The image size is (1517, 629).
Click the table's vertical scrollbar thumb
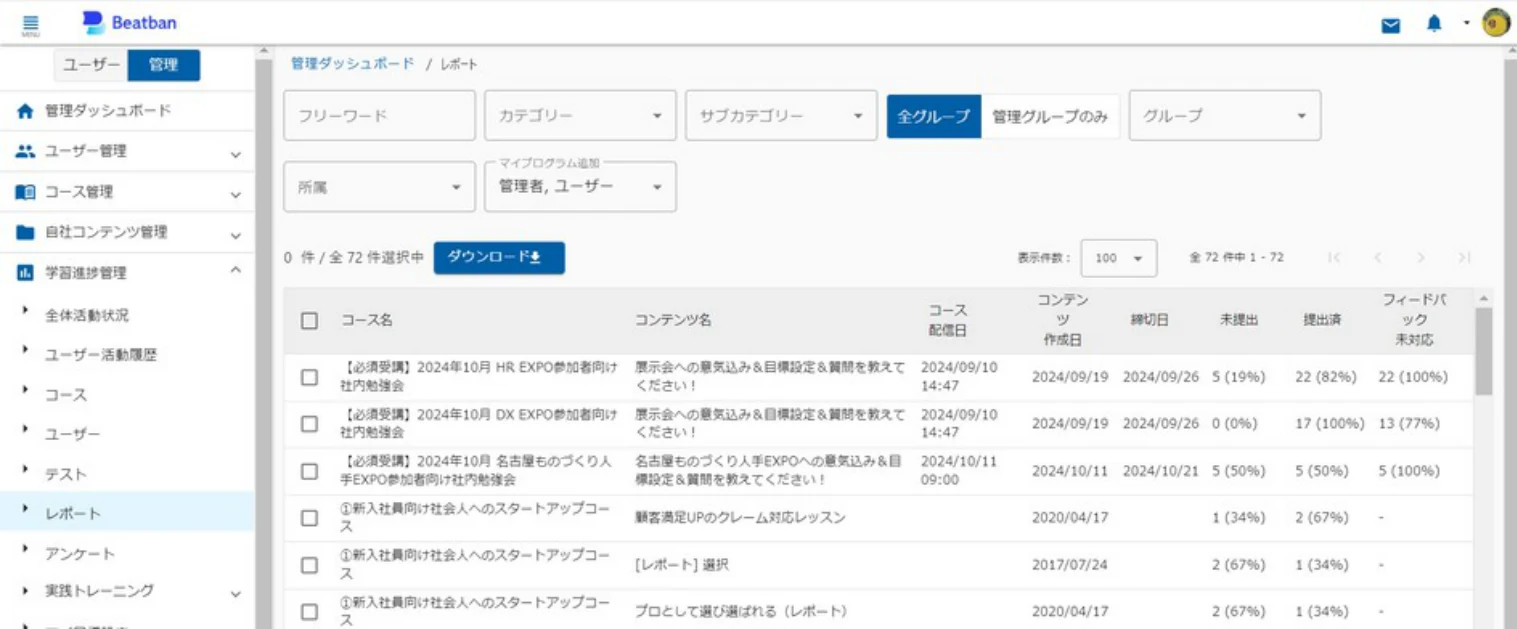tap(1484, 350)
